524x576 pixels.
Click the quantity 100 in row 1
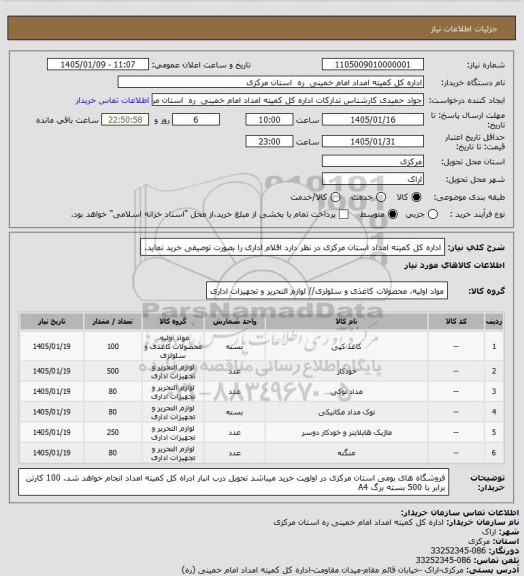click(113, 346)
